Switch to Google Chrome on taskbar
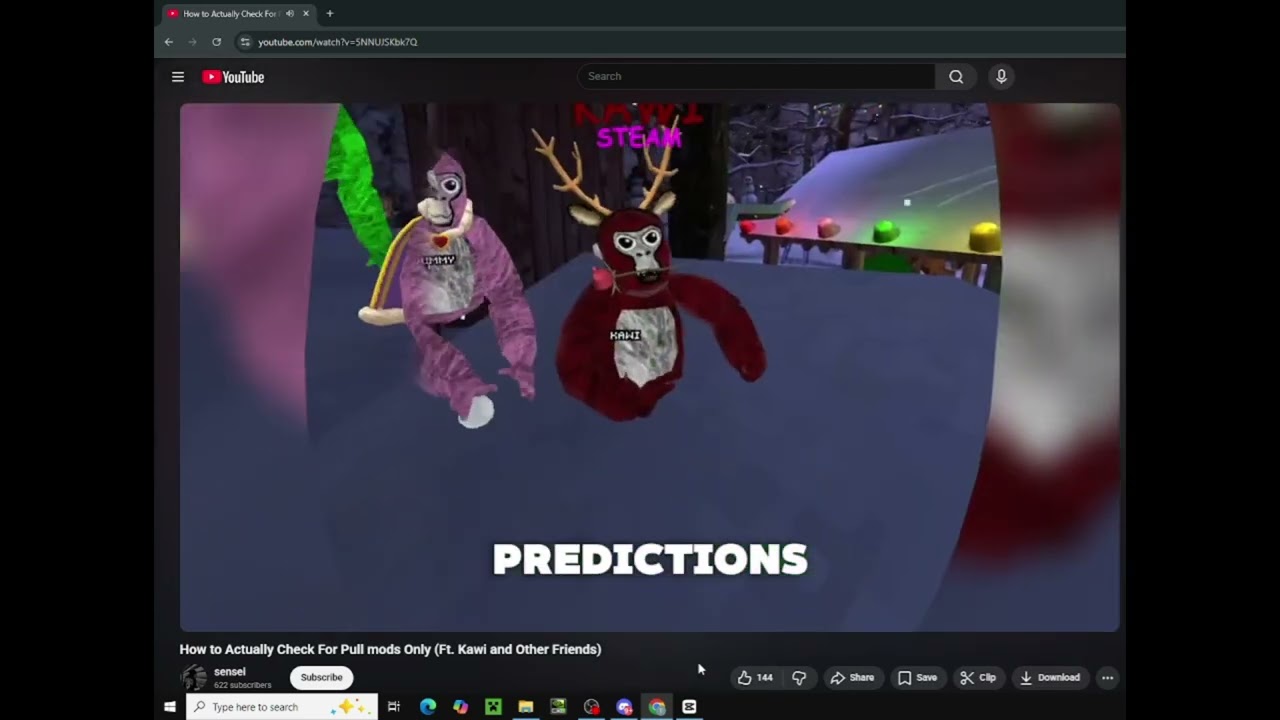Screen dimensions: 1280x720 [657, 707]
